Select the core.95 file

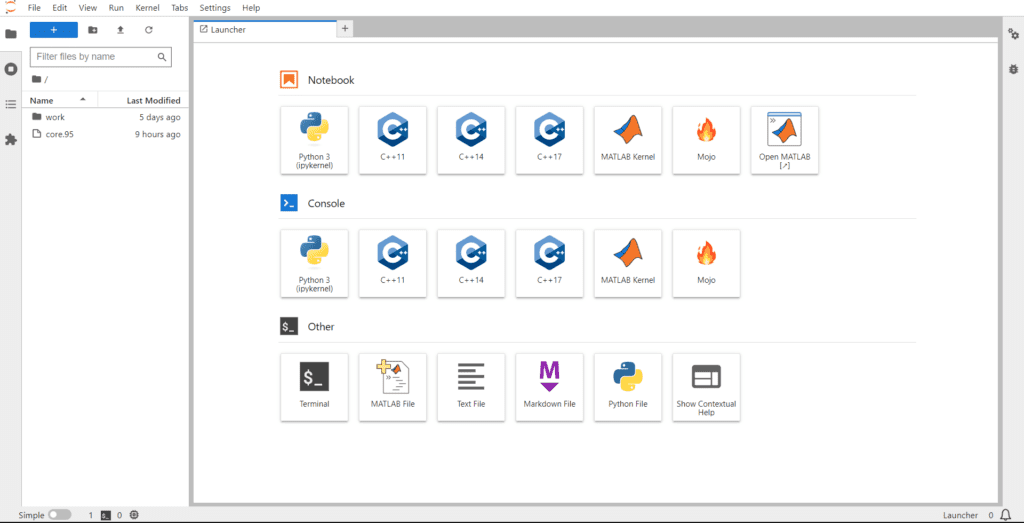(105, 135)
